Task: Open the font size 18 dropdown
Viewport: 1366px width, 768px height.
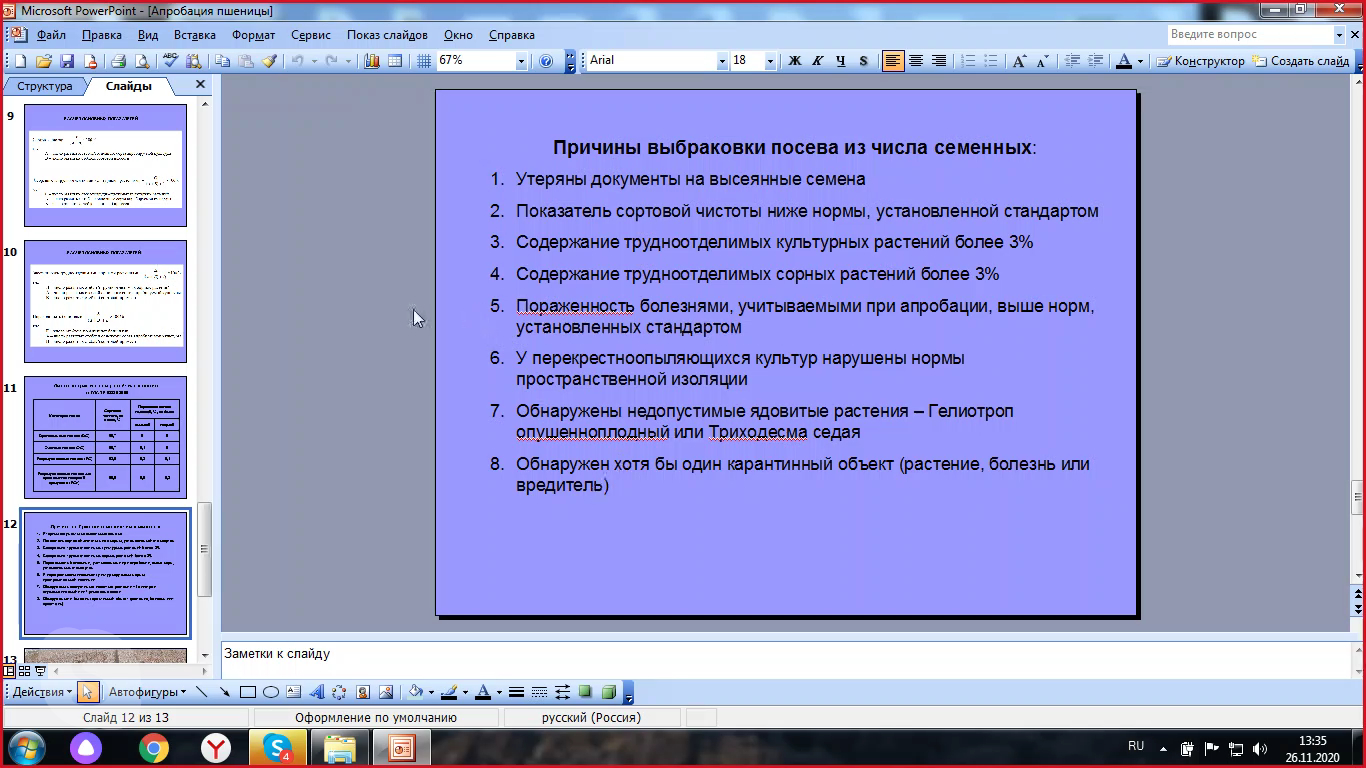Action: coord(770,61)
